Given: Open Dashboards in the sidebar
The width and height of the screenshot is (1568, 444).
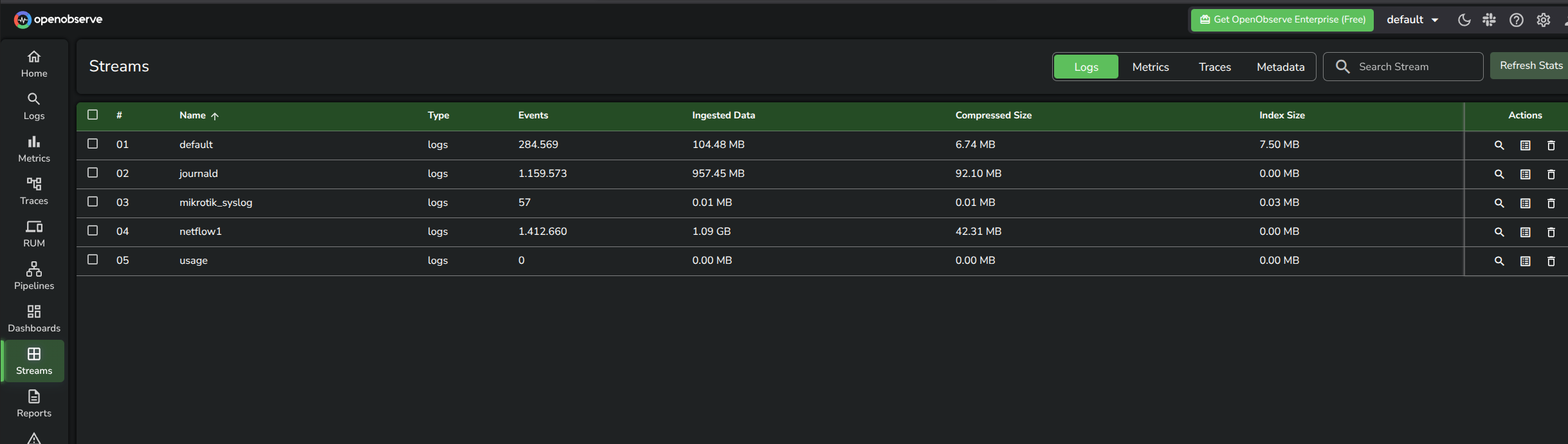Looking at the screenshot, I should (34, 319).
